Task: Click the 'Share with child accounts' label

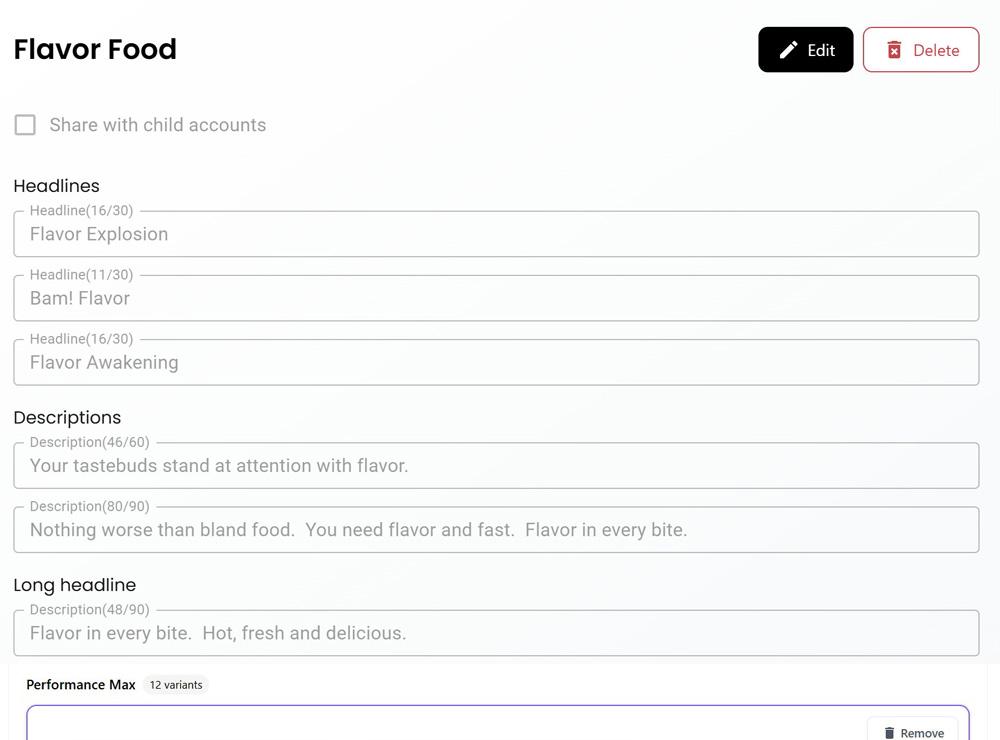Action: point(157,125)
